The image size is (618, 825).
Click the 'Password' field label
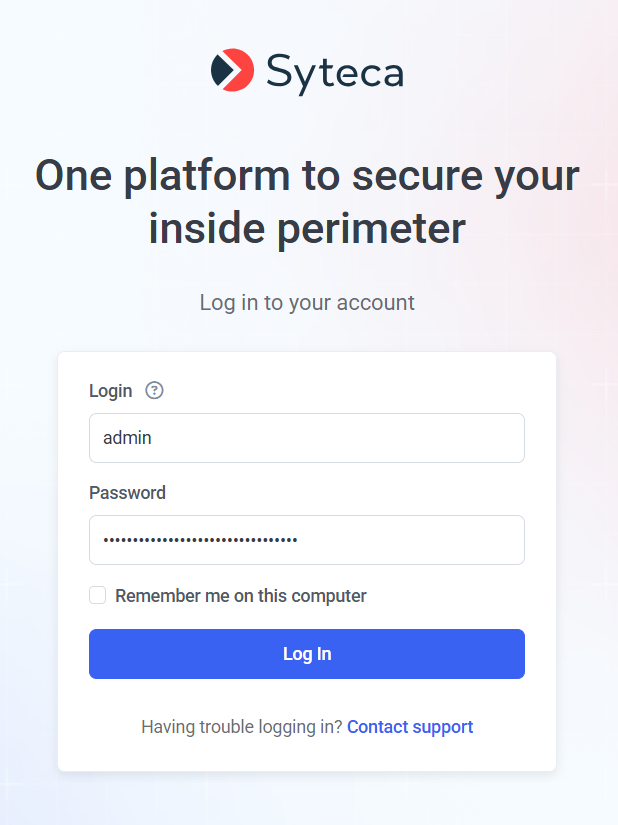pyautogui.click(x=128, y=493)
